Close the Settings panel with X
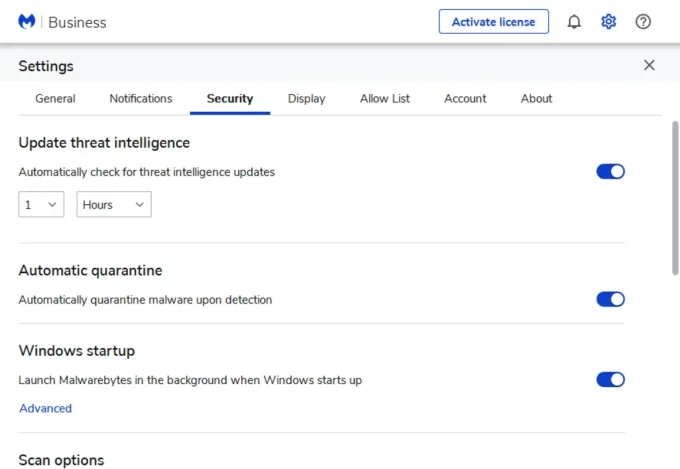This screenshot has height=469, width=680. 649,66
